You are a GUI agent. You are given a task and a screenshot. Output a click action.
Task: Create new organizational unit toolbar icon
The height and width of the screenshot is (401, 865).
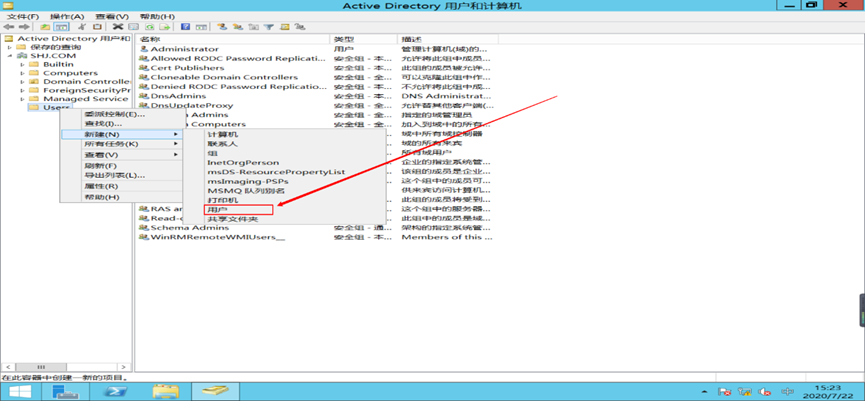pos(253,26)
